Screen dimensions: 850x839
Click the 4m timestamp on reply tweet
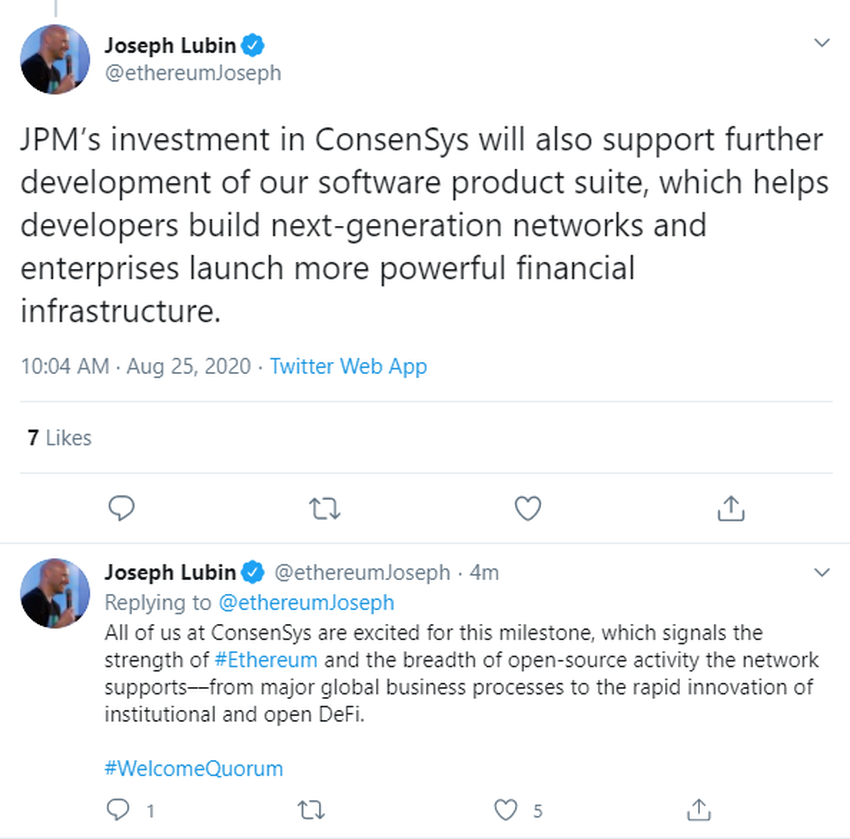(x=484, y=573)
